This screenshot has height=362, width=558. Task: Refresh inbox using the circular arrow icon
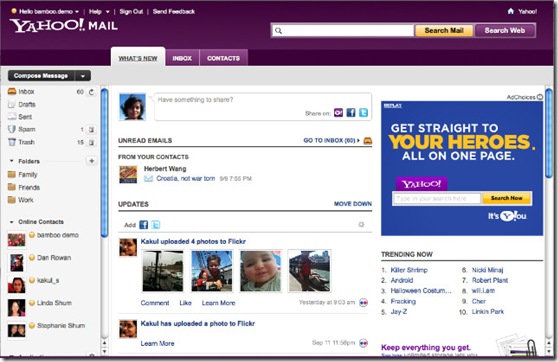pos(91,92)
